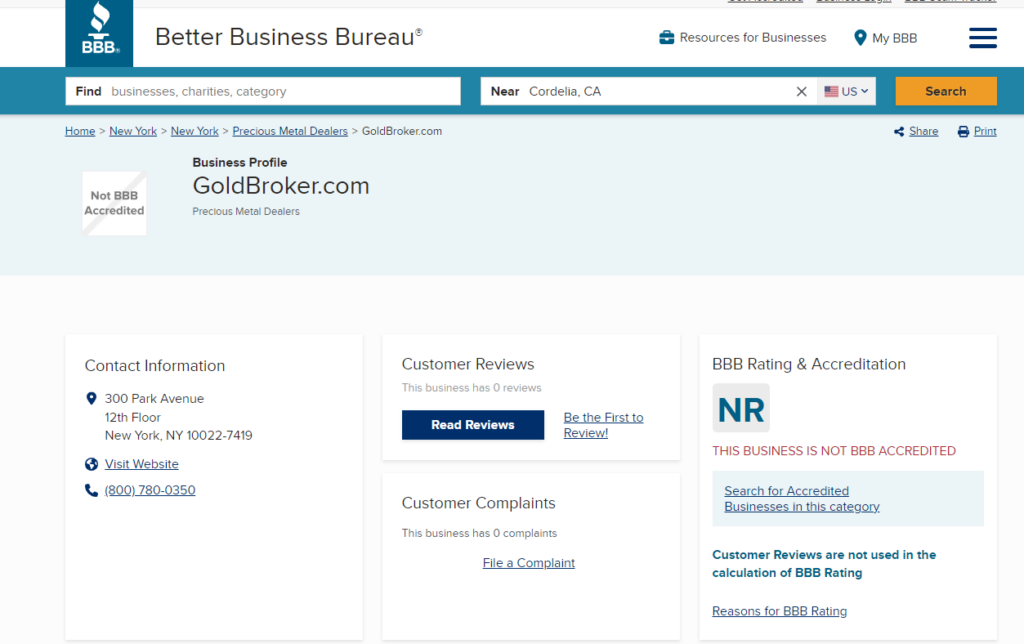
Task: Open My BBB
Action: [x=886, y=38]
